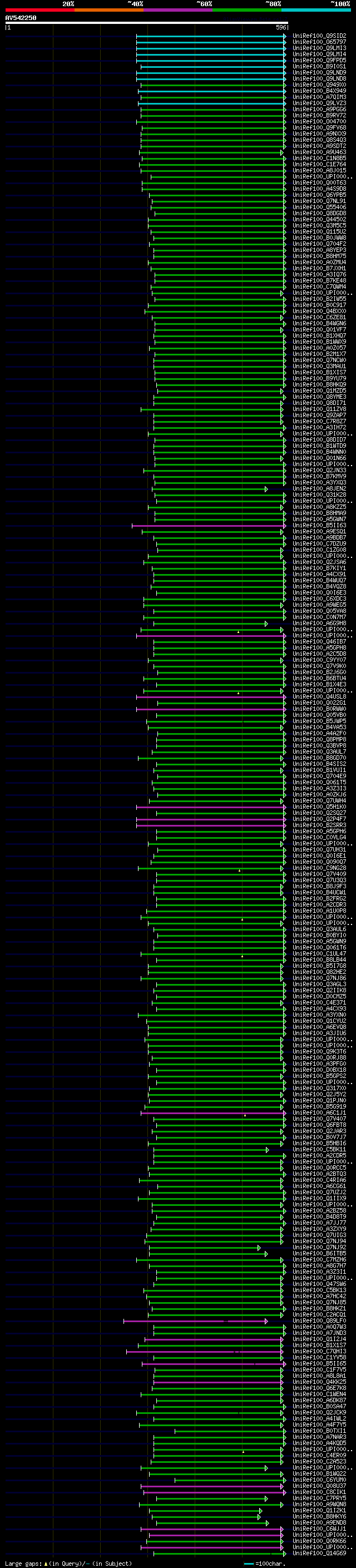The width and height of the screenshot is (356, 1568).
Task: Select hit label UniRef100_C1N8B5
Action: pos(319,159)
